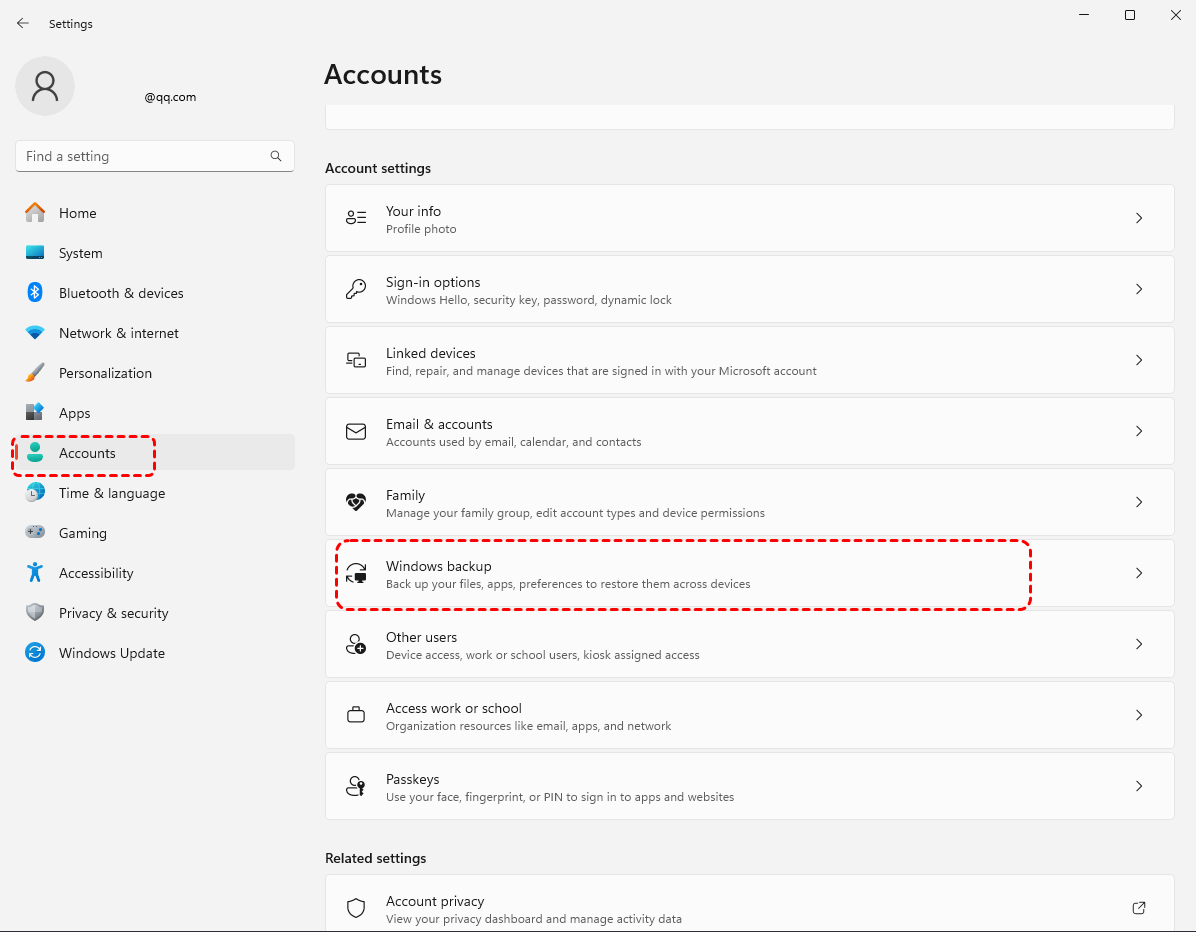The image size is (1196, 932).
Task: Expand Passkeys chevron
Action: click(x=1139, y=786)
